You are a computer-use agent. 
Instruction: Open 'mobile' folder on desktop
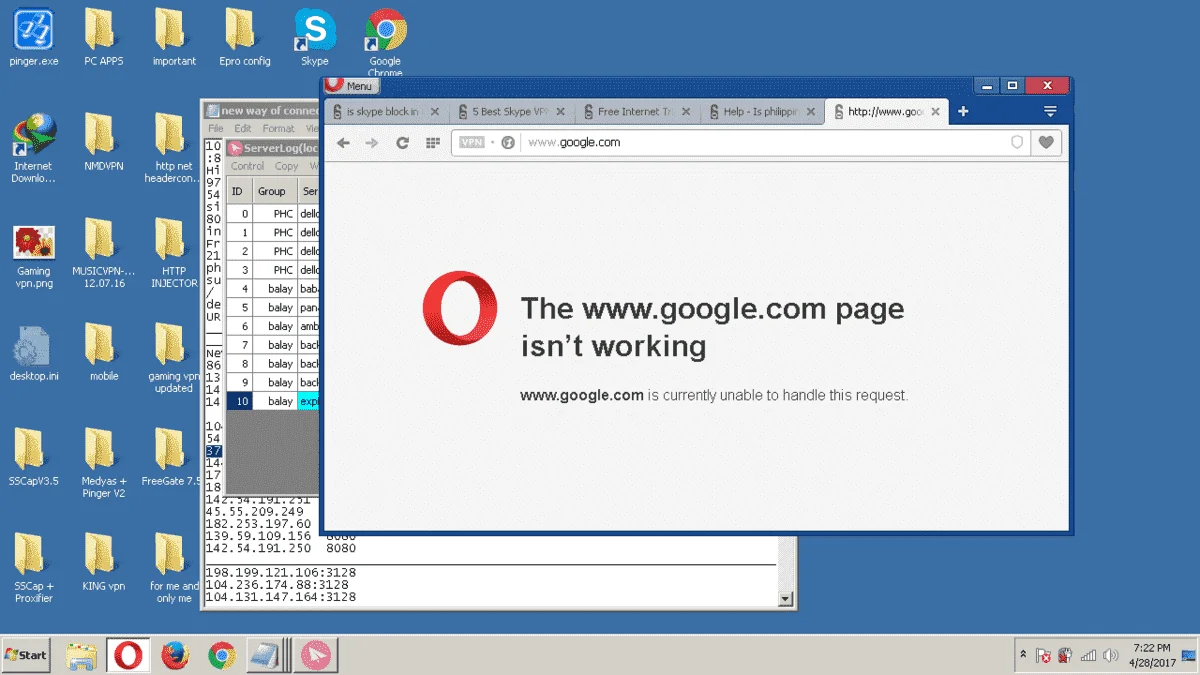(x=103, y=352)
